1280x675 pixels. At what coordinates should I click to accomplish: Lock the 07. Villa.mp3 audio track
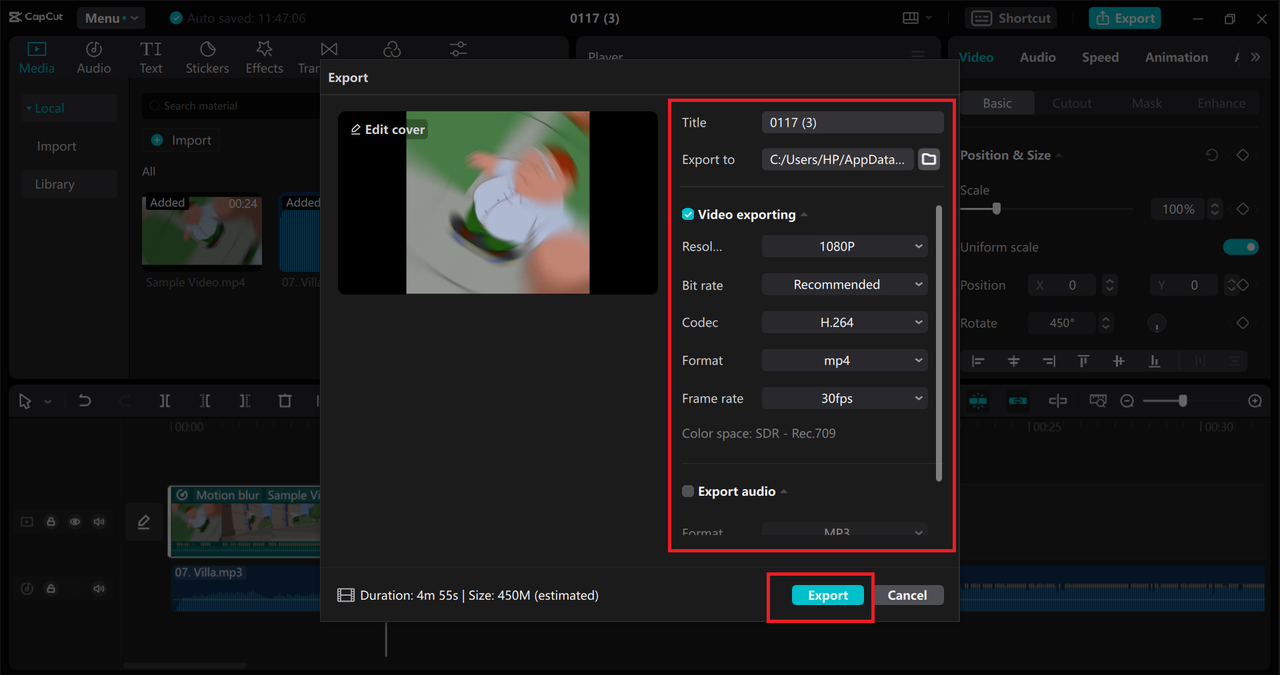click(x=51, y=589)
